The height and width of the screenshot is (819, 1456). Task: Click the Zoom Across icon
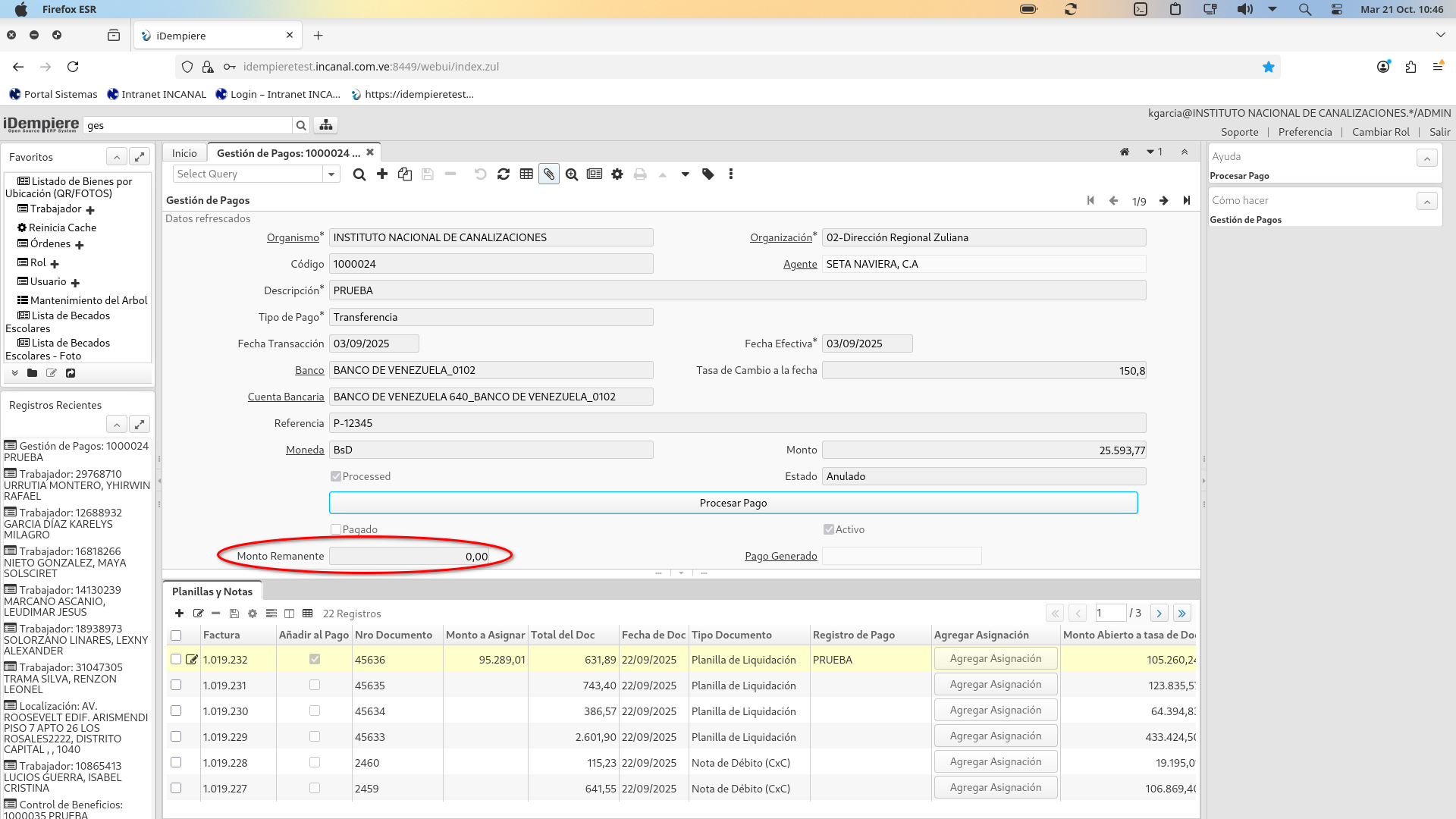click(572, 174)
